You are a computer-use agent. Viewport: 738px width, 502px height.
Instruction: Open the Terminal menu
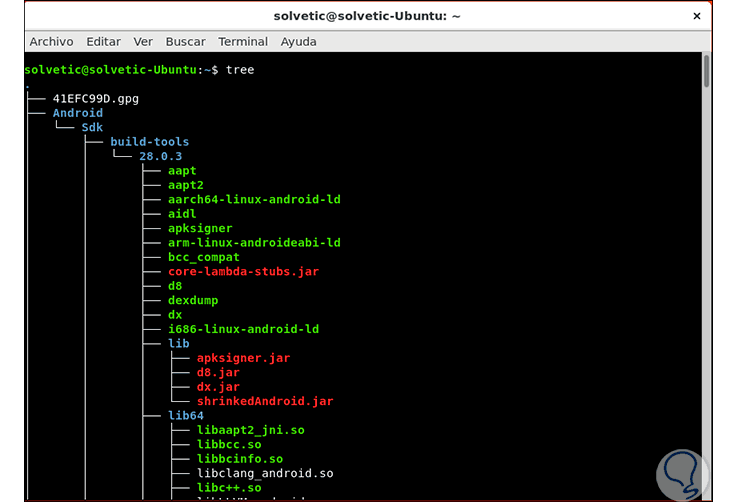(x=243, y=42)
